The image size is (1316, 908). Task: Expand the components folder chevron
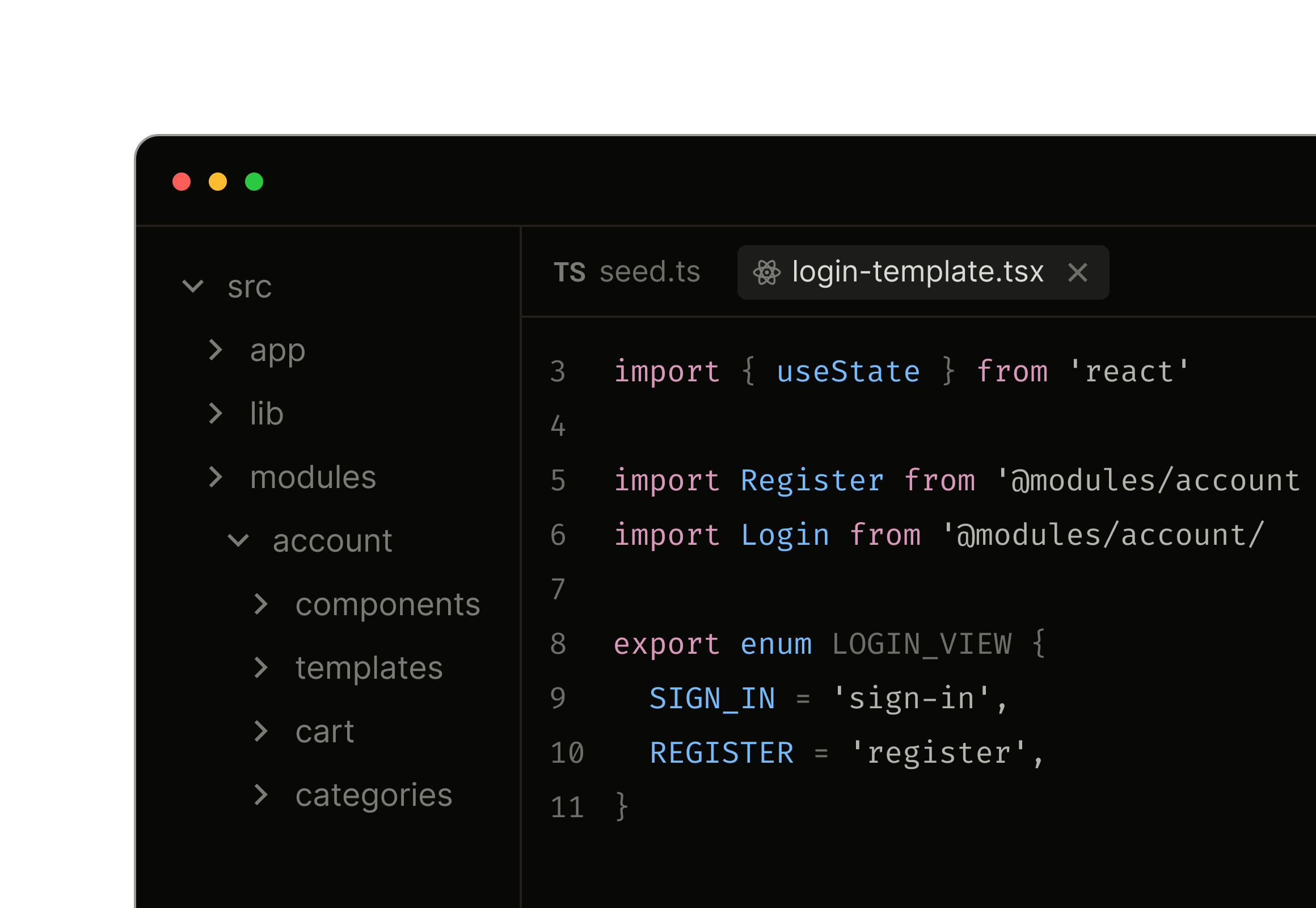click(x=260, y=604)
